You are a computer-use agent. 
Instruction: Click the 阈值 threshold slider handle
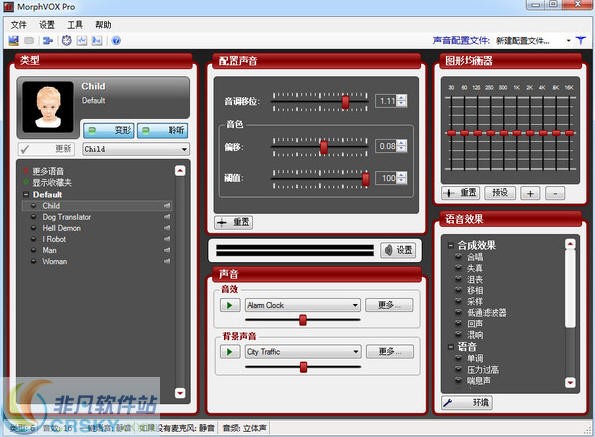pyautogui.click(x=365, y=179)
